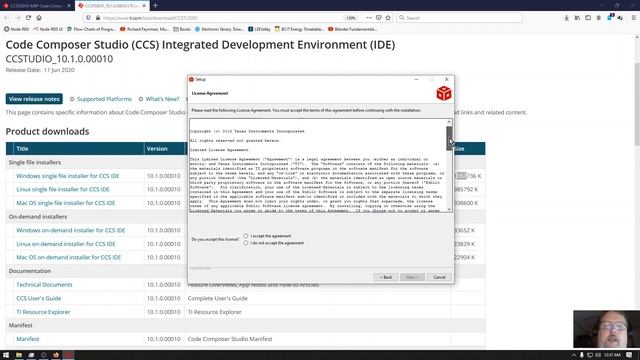This screenshot has height=360, width=640.
Task: Click the Setup dialog title bar icon
Action: pyautogui.click(x=191, y=79)
